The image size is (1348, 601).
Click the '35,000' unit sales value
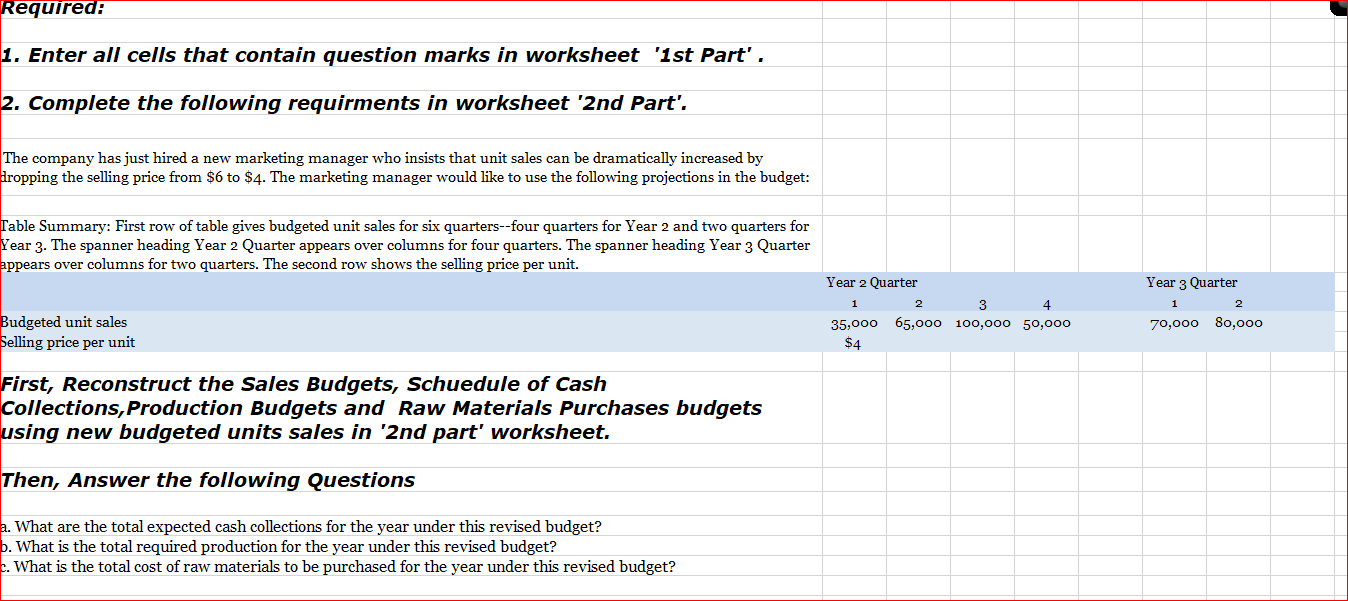[855, 322]
